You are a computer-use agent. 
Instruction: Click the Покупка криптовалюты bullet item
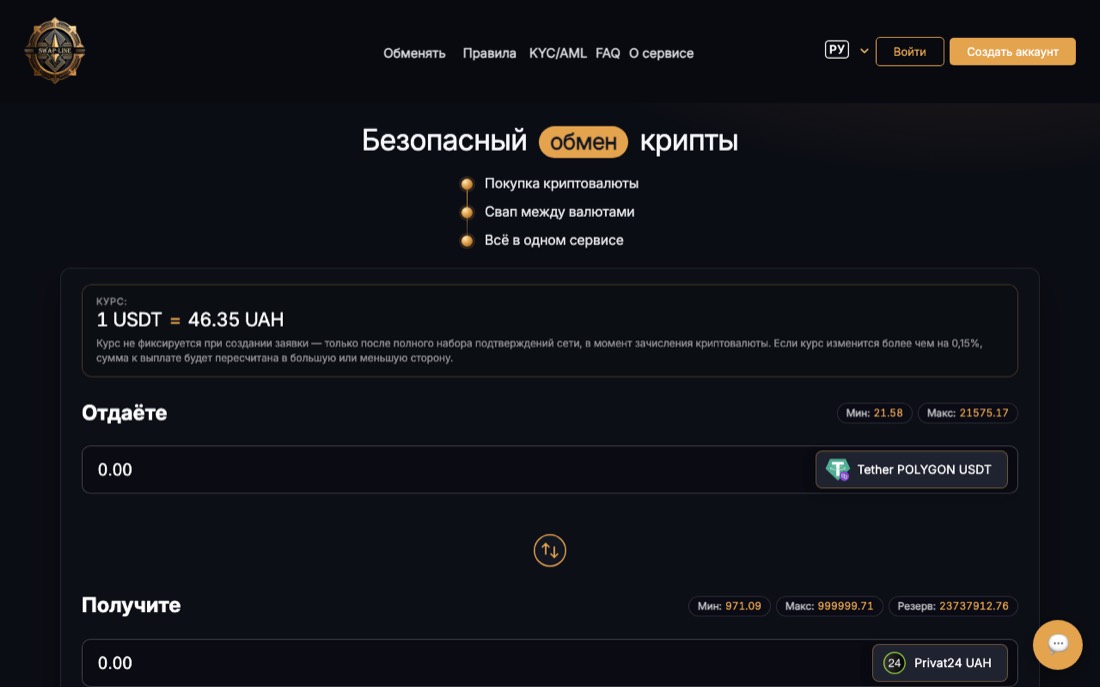pyautogui.click(x=561, y=184)
